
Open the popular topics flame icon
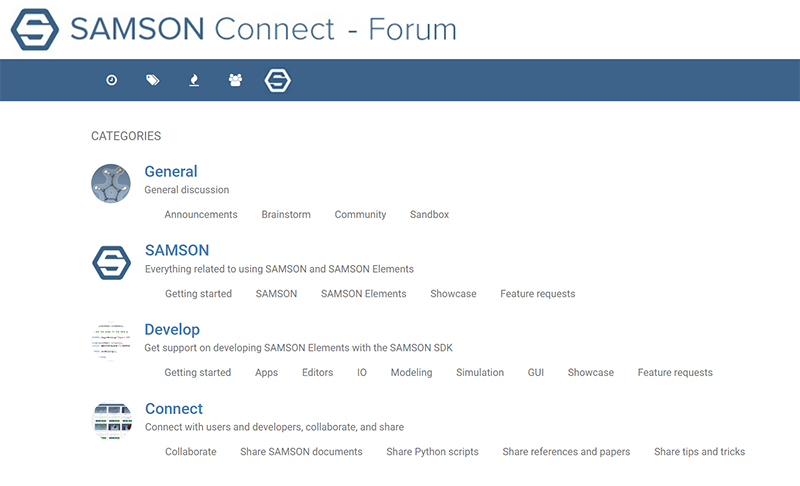(x=194, y=80)
